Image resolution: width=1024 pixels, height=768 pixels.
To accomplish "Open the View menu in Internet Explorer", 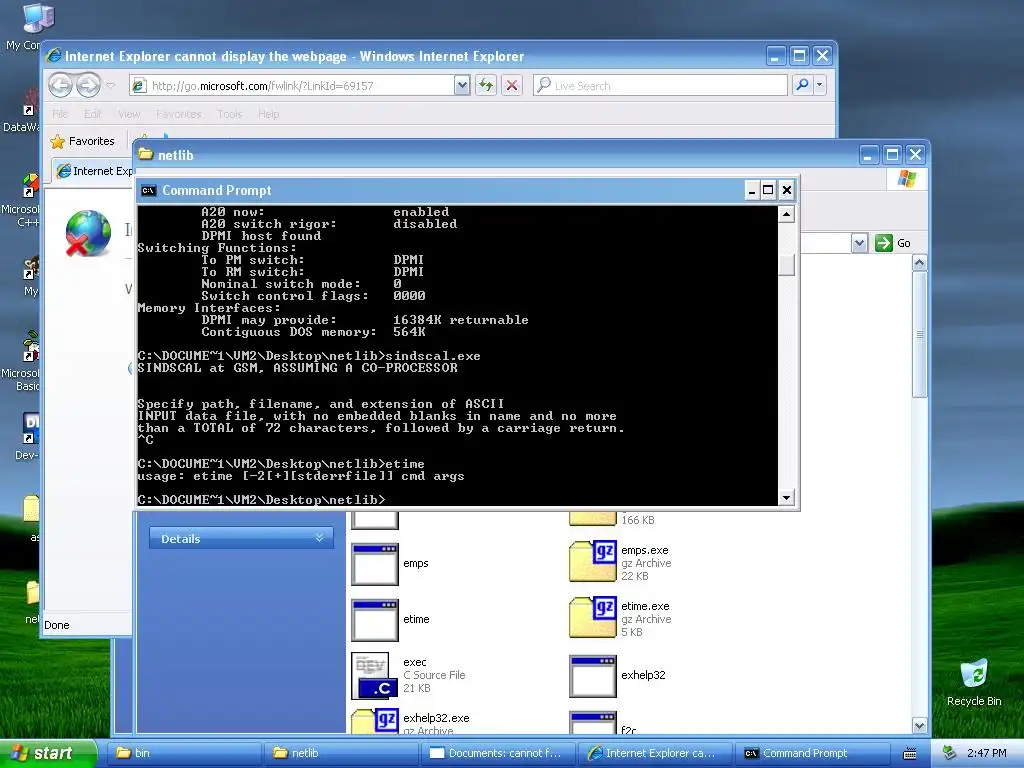I will [129, 114].
